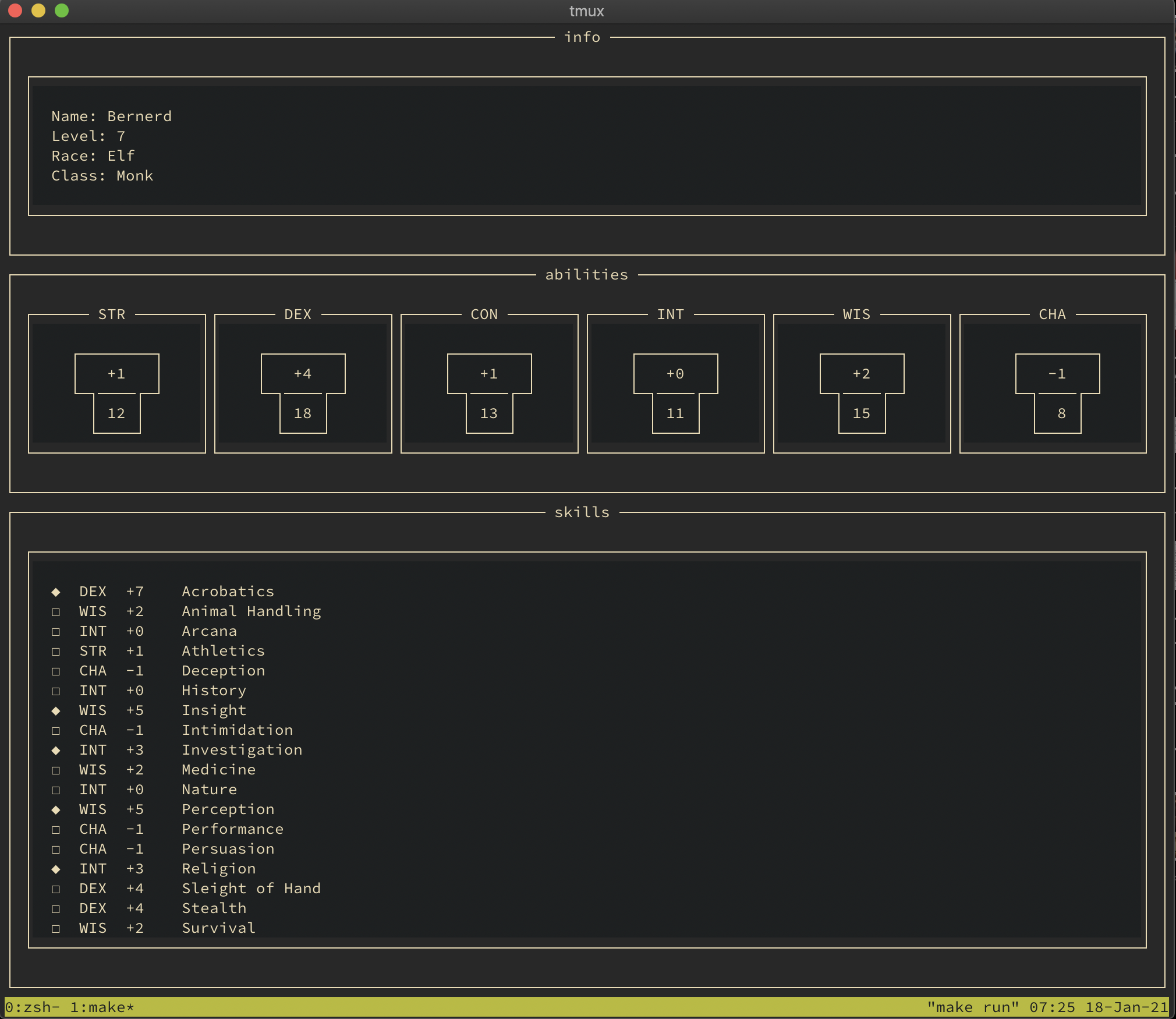
Task: Select tmux window 1:make tab
Action: tap(101, 1007)
